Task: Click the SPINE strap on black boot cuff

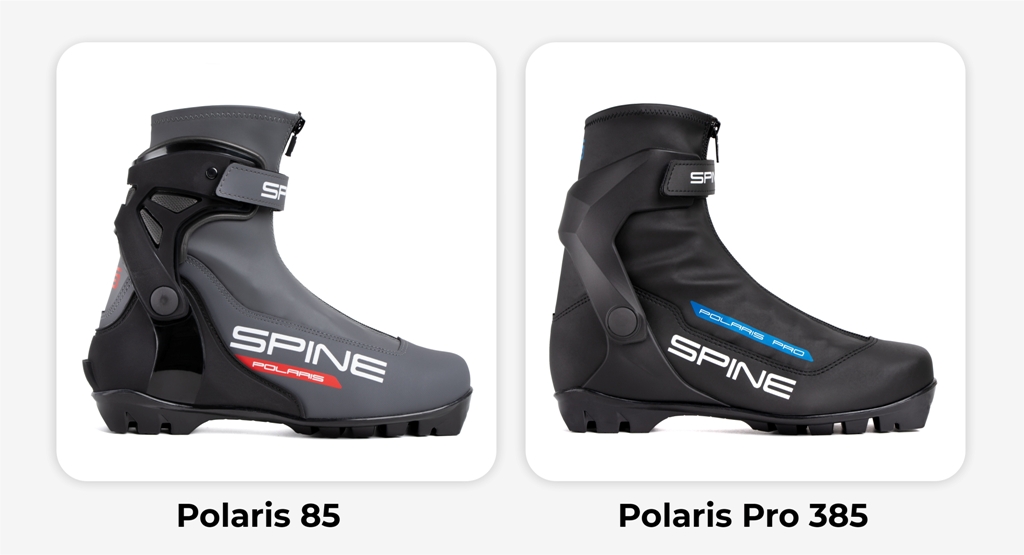Action: (x=692, y=176)
